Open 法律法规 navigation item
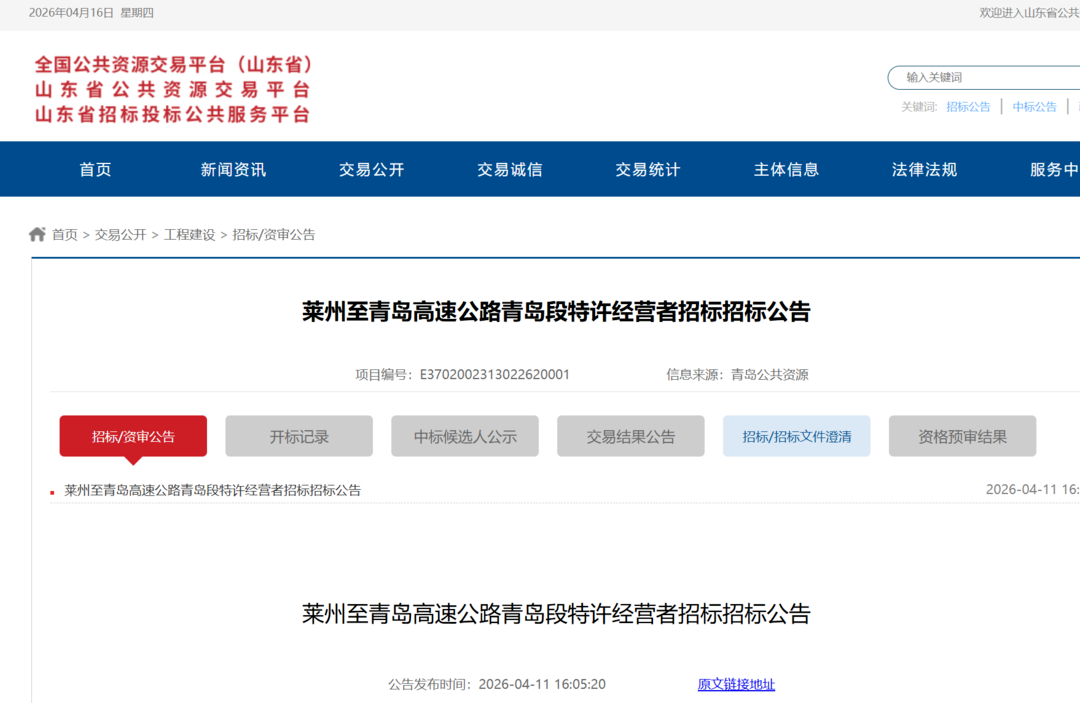The width and height of the screenshot is (1080, 703). (924, 170)
